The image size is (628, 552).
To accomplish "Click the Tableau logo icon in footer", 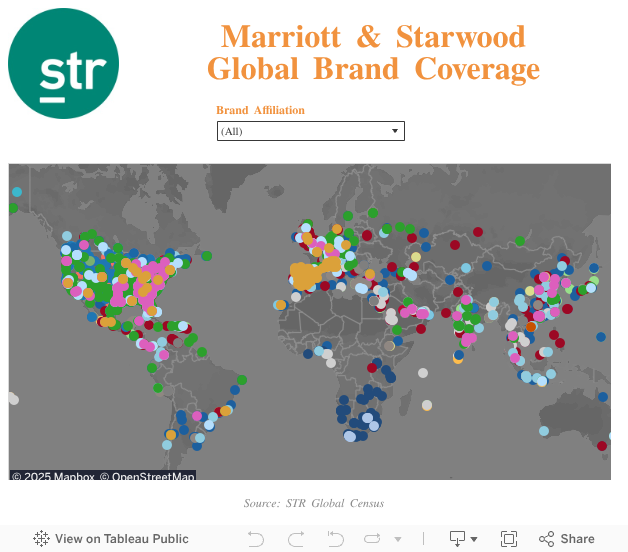I will pos(41,539).
